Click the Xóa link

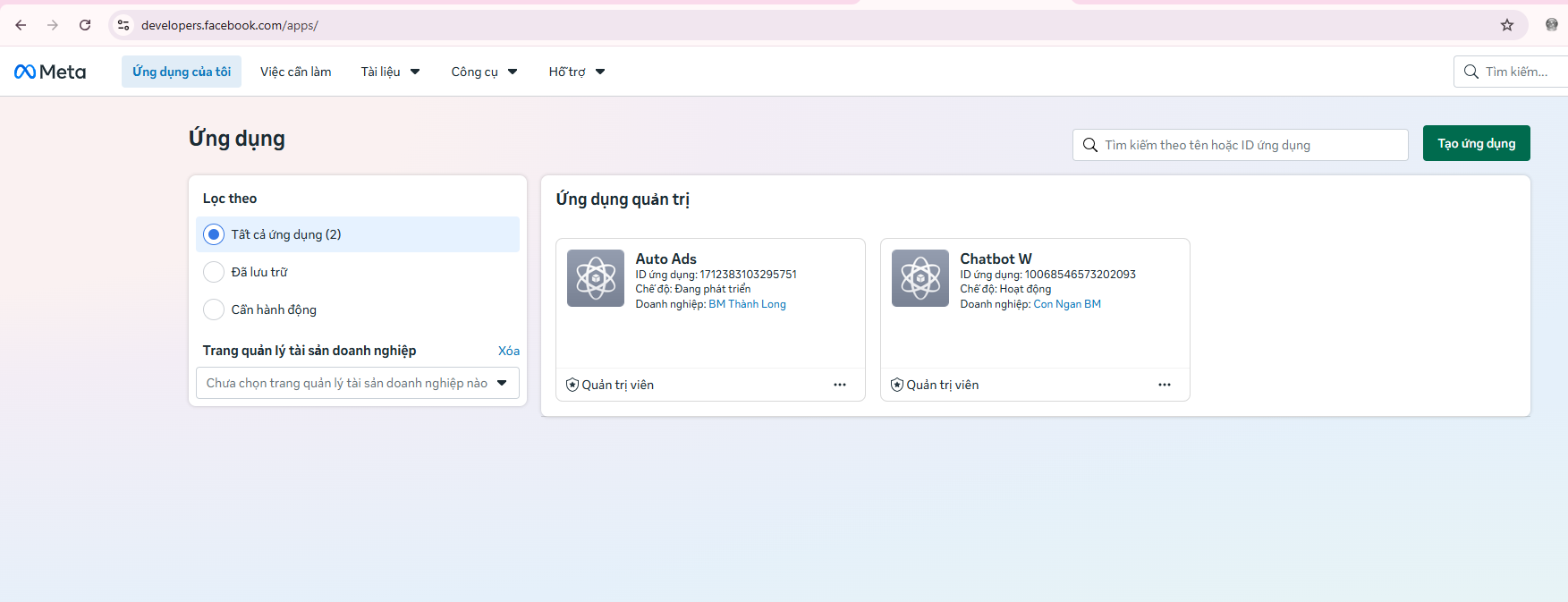click(509, 351)
